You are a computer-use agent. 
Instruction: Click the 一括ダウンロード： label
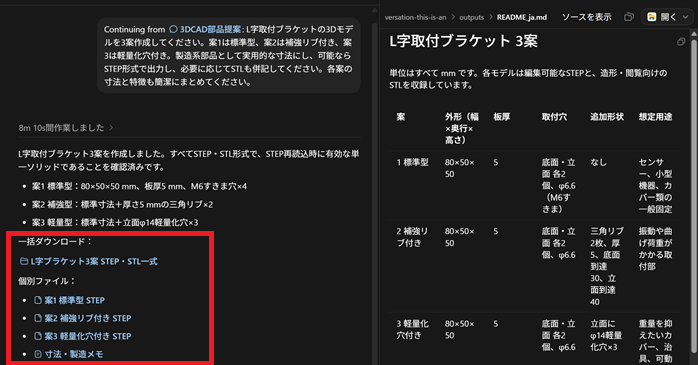tap(55, 242)
